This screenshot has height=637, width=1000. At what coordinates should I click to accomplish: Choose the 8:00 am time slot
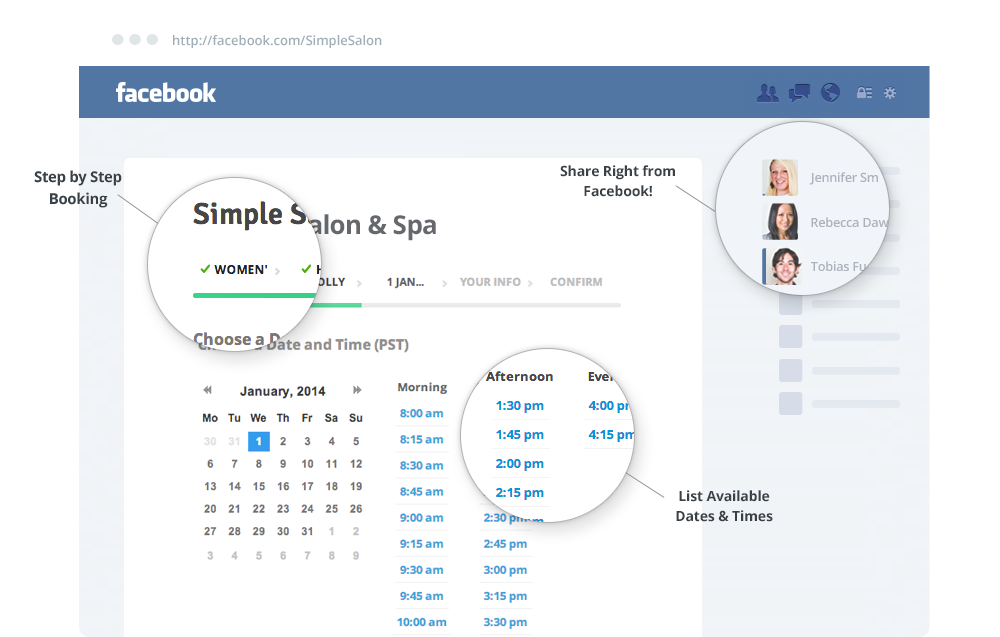(422, 413)
